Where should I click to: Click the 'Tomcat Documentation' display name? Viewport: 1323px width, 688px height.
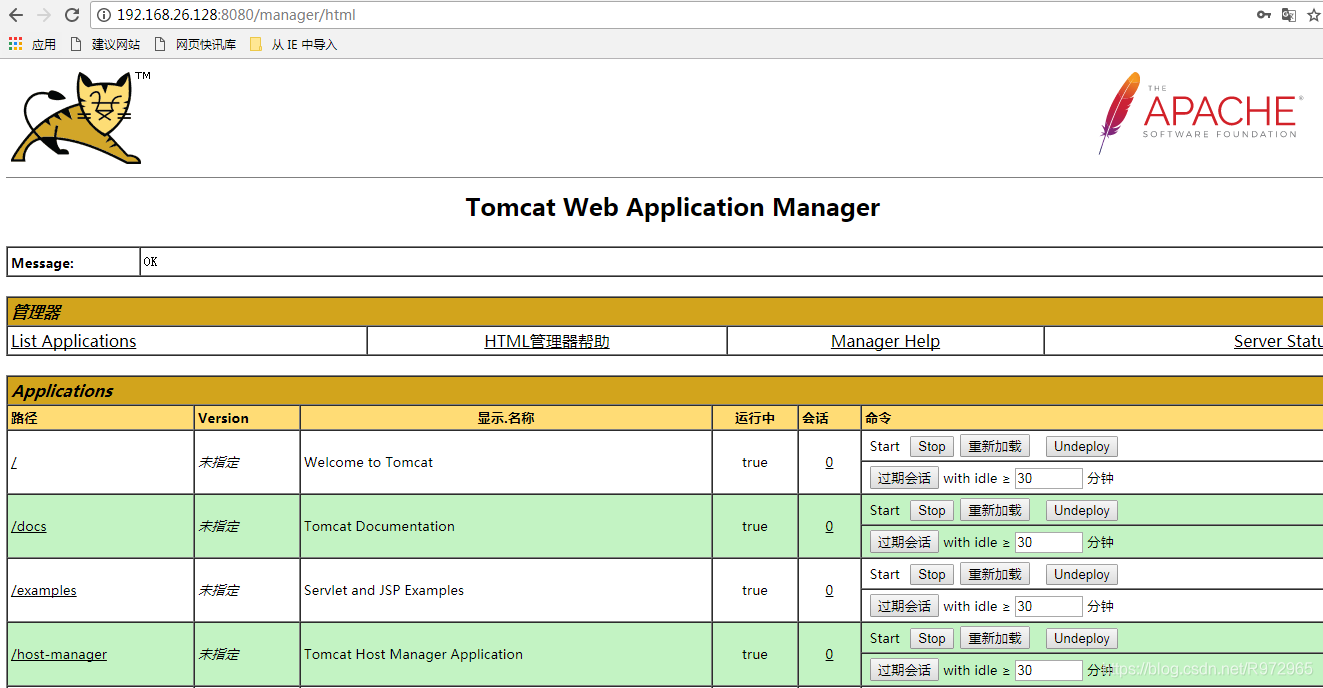(379, 526)
